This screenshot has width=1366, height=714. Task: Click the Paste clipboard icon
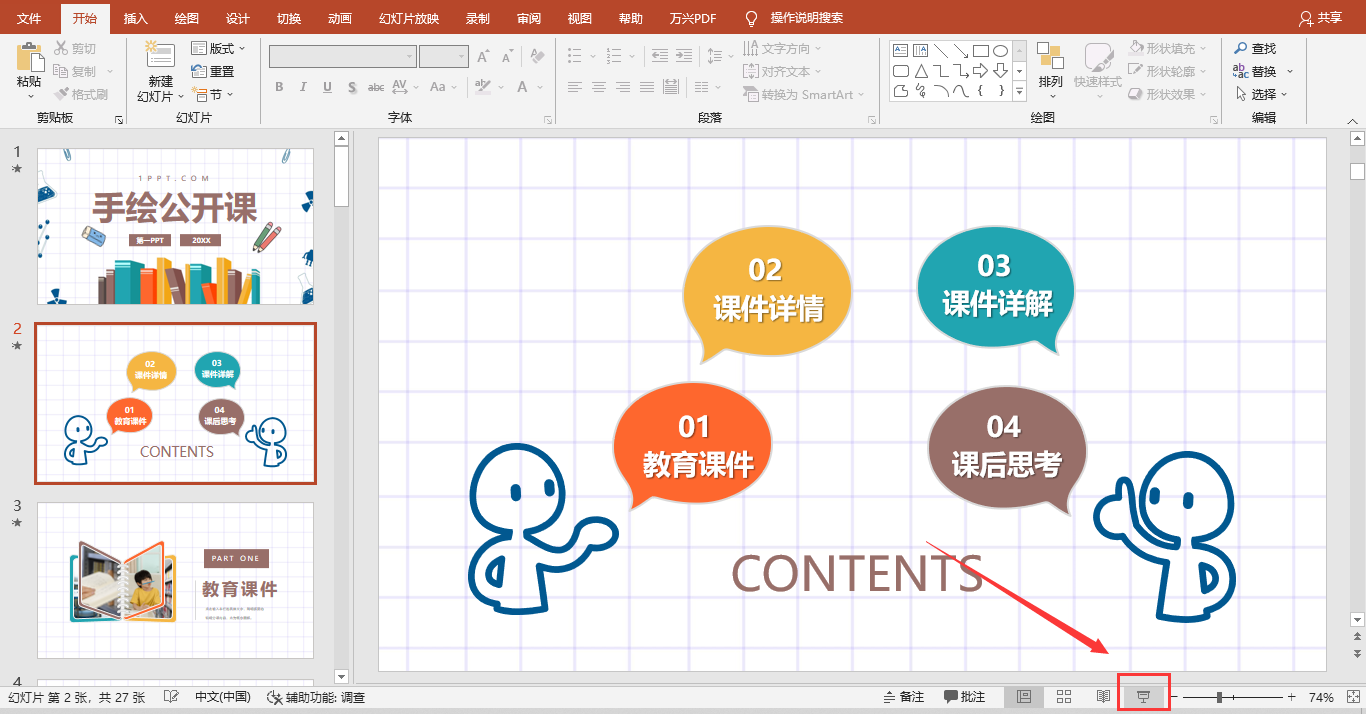(x=30, y=56)
